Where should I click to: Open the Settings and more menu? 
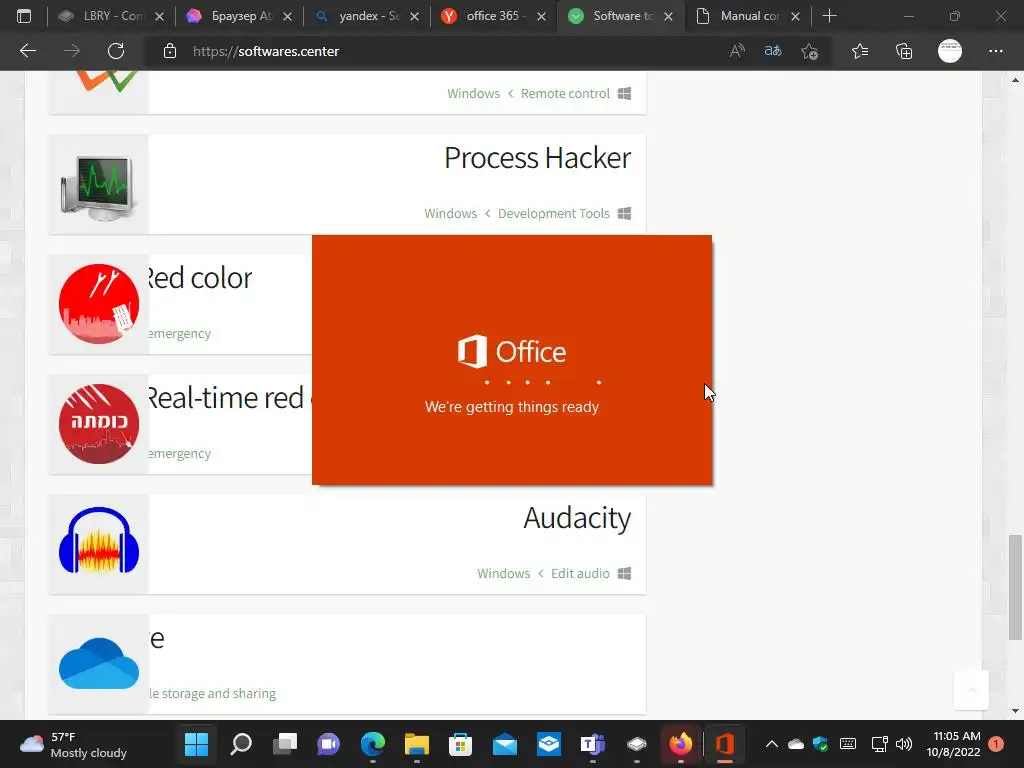(x=995, y=51)
